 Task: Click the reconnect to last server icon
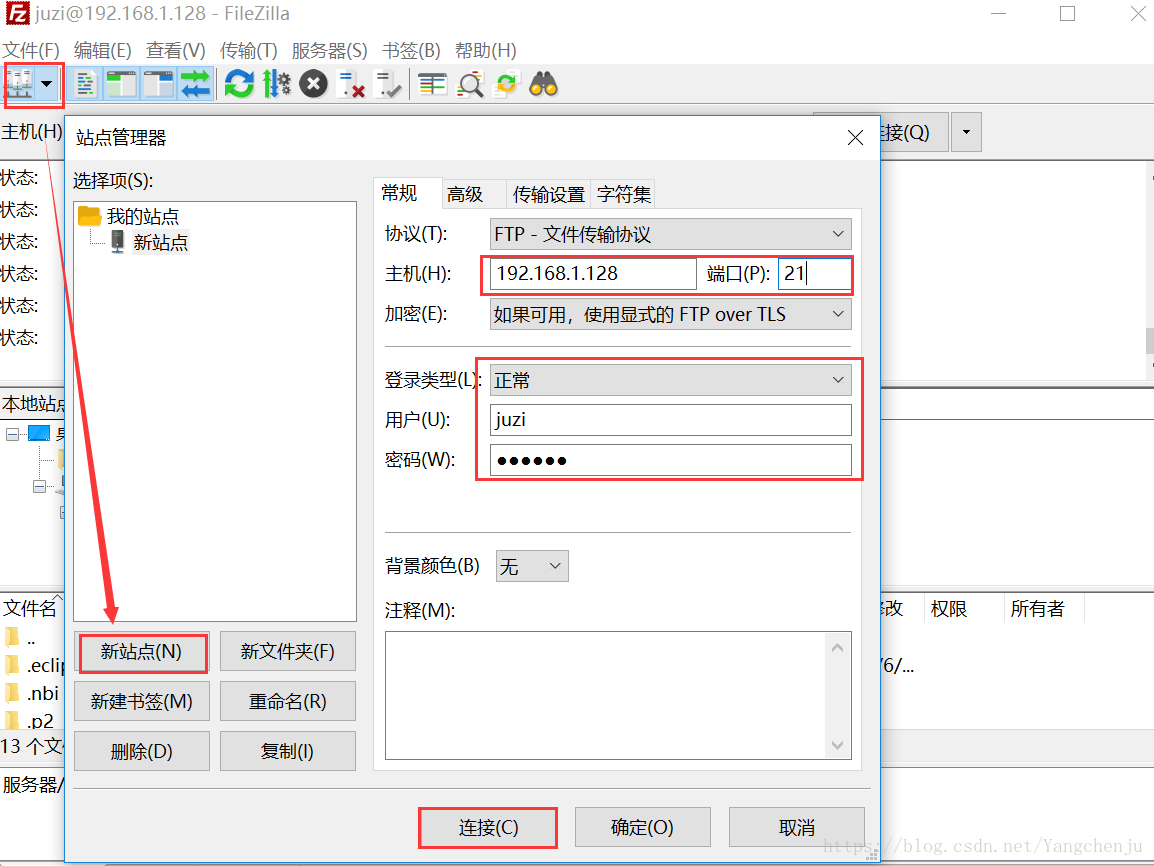point(388,84)
